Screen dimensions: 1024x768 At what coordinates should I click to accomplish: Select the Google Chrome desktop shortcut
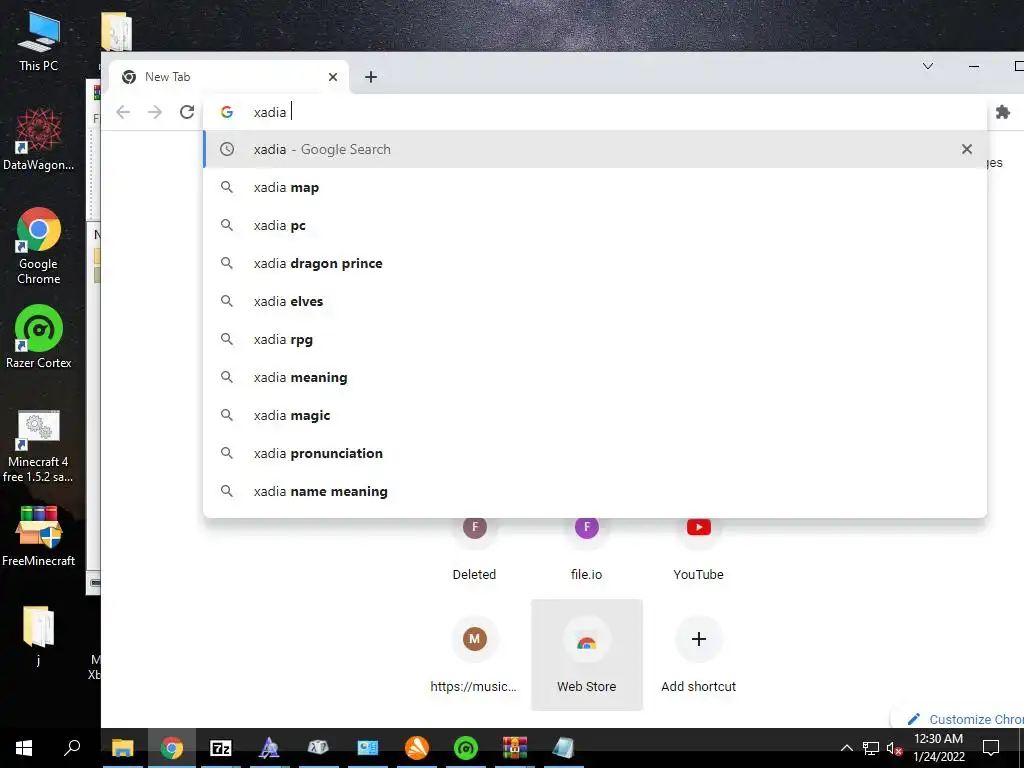pyautogui.click(x=39, y=246)
